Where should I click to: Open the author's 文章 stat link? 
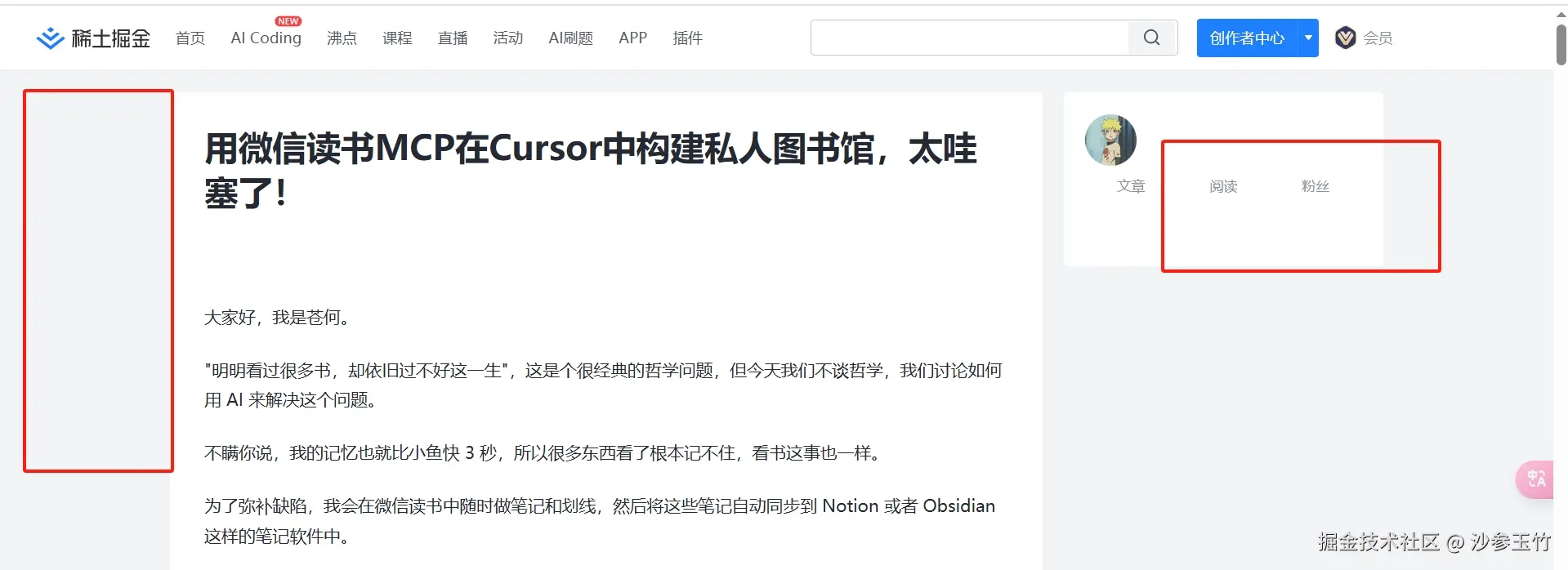(1131, 186)
